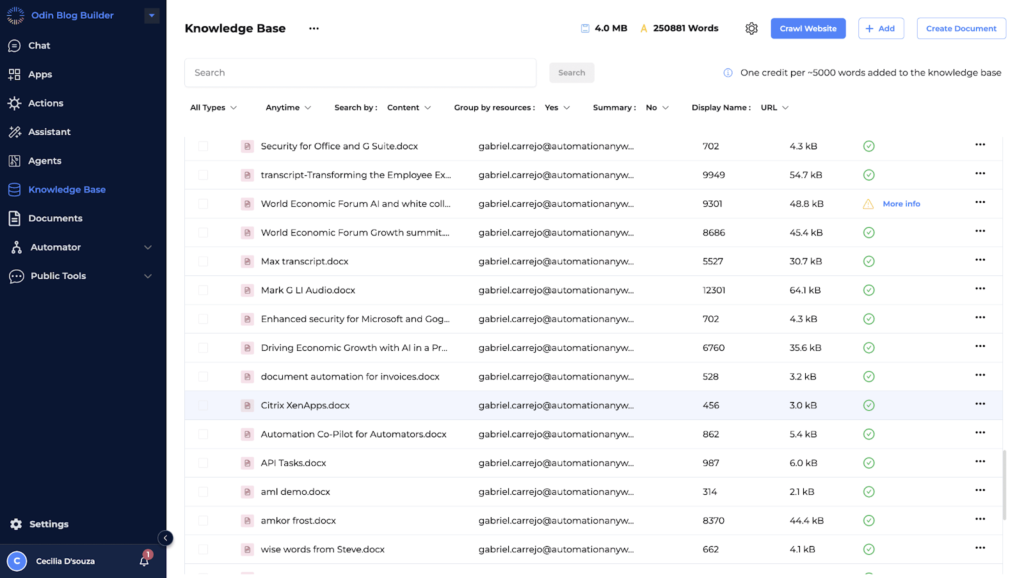Click the warning icon on World Economic Forum AI row
Screen dimensions: 1024x578
click(868, 204)
